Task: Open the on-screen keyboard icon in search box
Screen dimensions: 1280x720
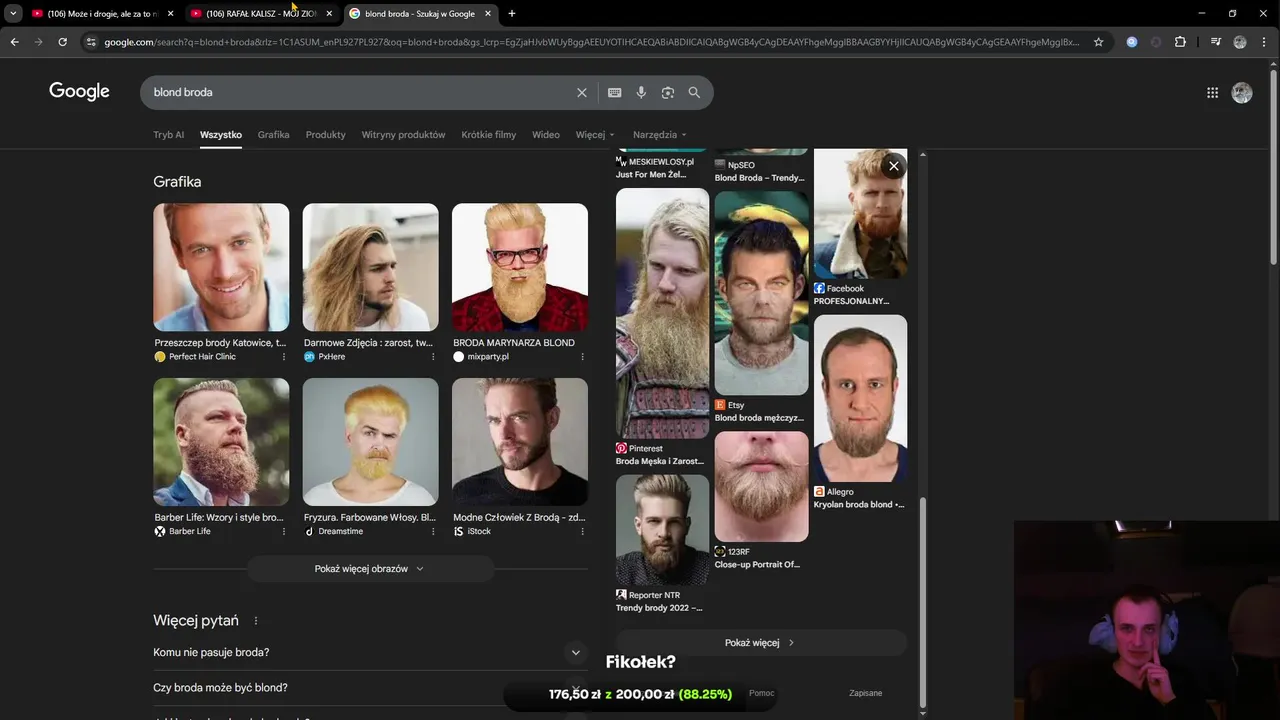Action: pyautogui.click(x=615, y=92)
